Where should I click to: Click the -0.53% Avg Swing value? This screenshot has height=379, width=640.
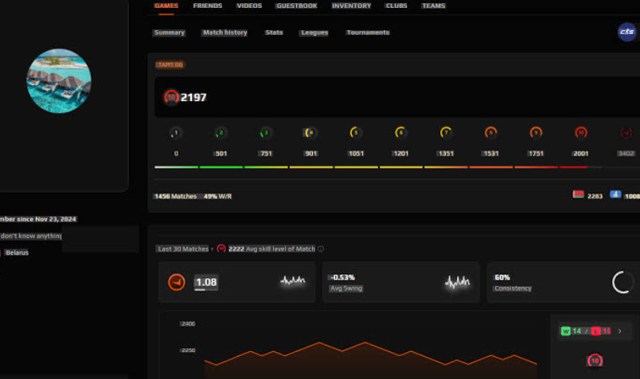pyautogui.click(x=342, y=277)
